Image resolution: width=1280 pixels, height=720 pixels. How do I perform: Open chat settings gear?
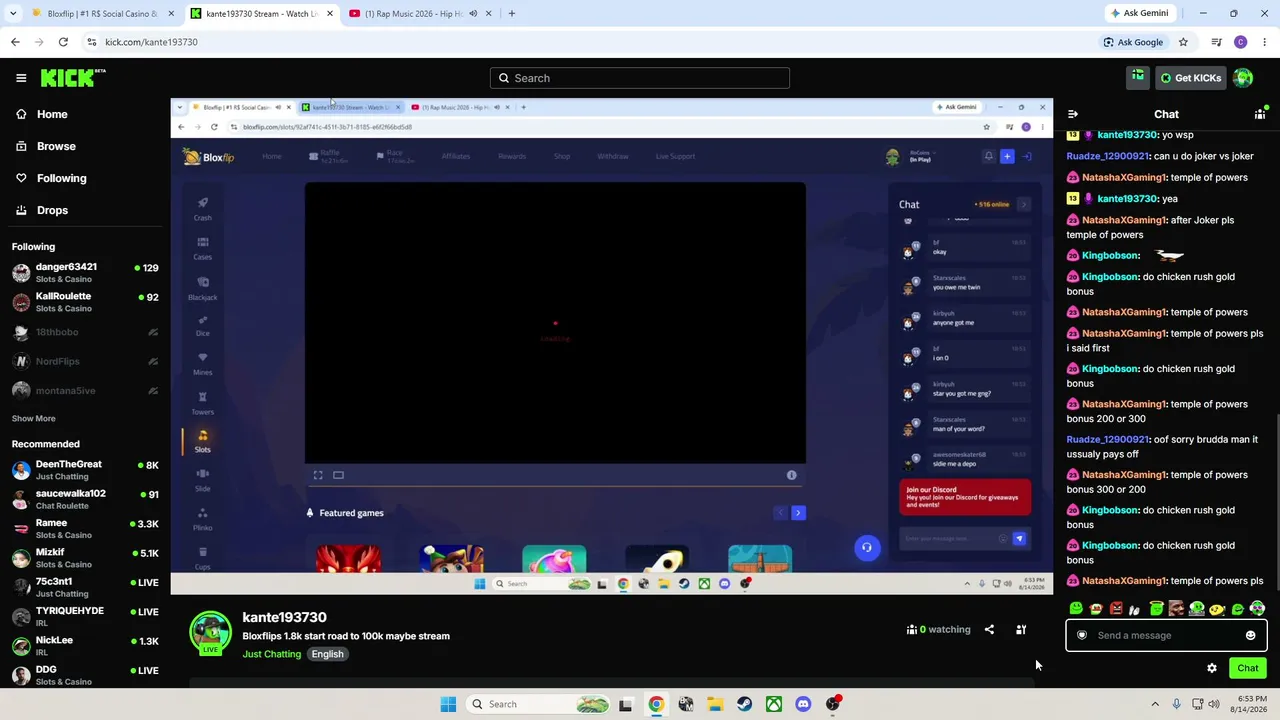pos(1212,668)
